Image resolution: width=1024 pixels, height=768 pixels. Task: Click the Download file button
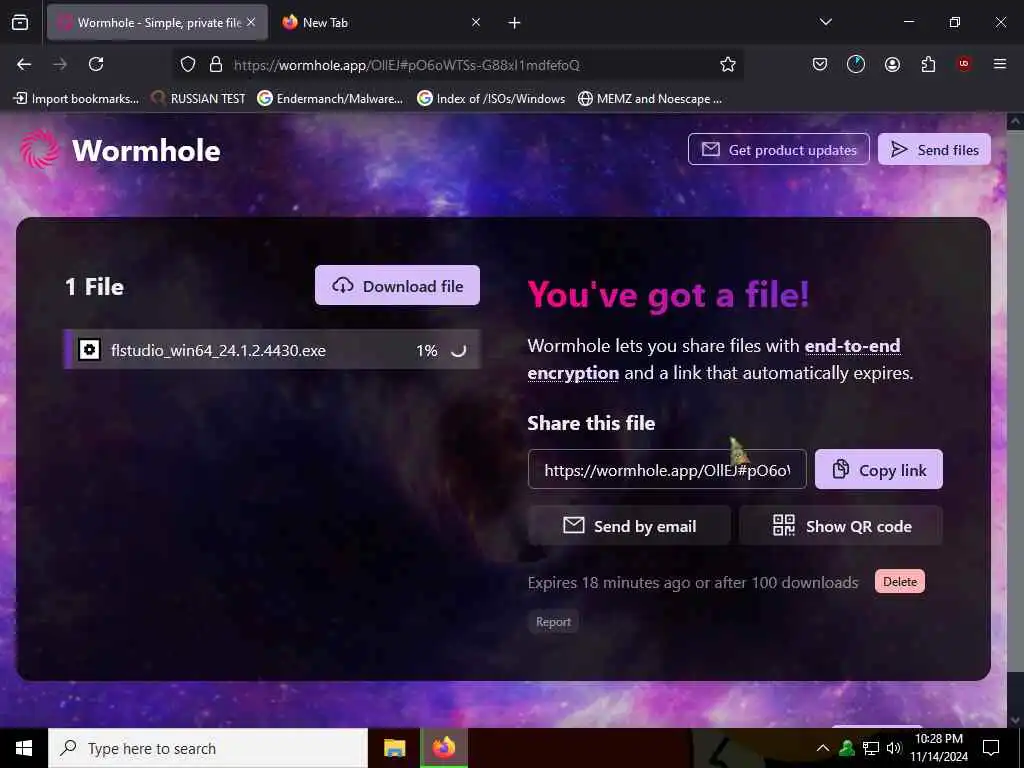coord(397,285)
